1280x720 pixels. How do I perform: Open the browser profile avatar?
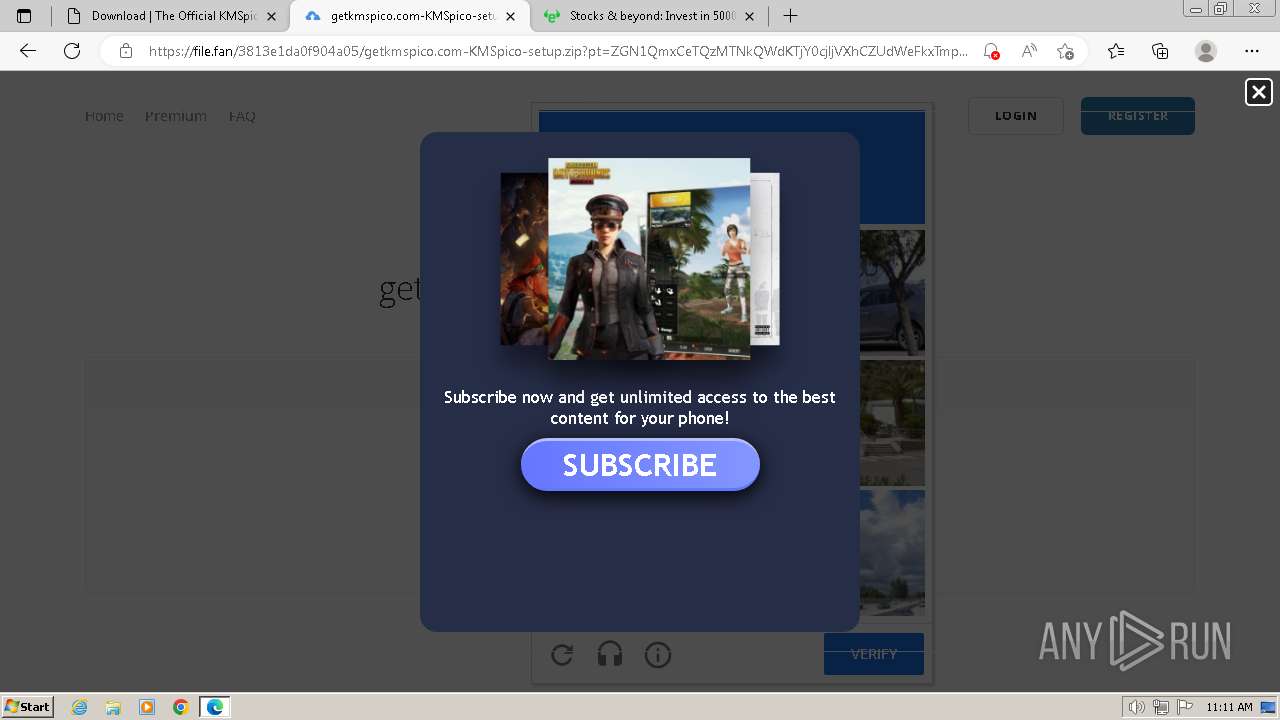[1206, 51]
